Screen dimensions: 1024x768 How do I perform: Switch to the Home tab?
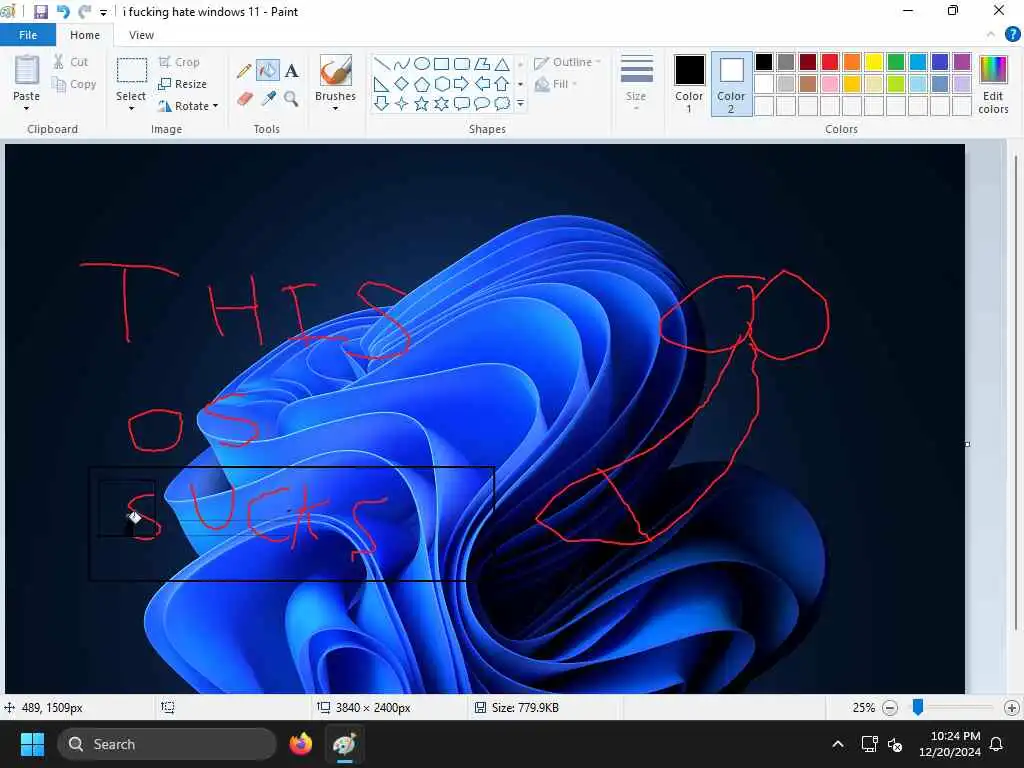tap(85, 35)
